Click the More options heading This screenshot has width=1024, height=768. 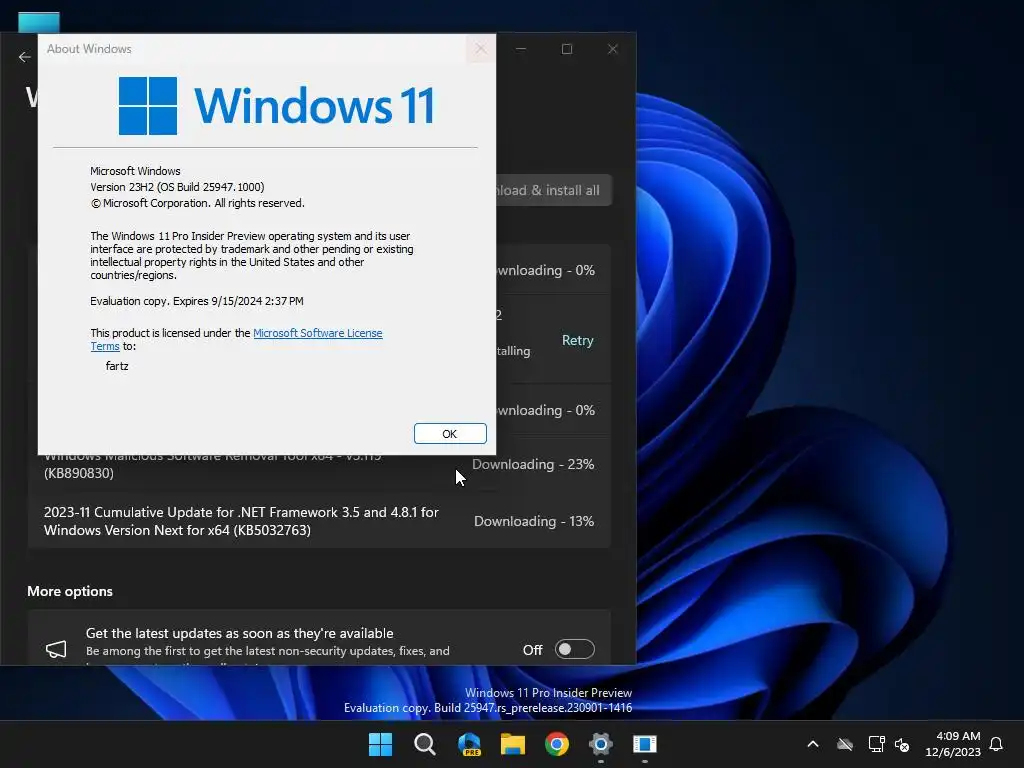(70, 591)
